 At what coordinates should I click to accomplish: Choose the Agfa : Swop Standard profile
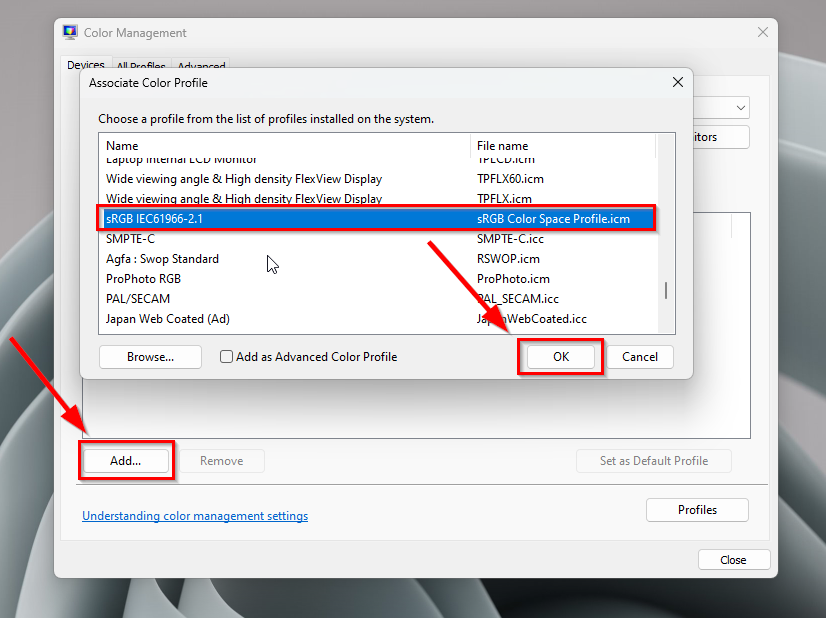[x=162, y=259]
